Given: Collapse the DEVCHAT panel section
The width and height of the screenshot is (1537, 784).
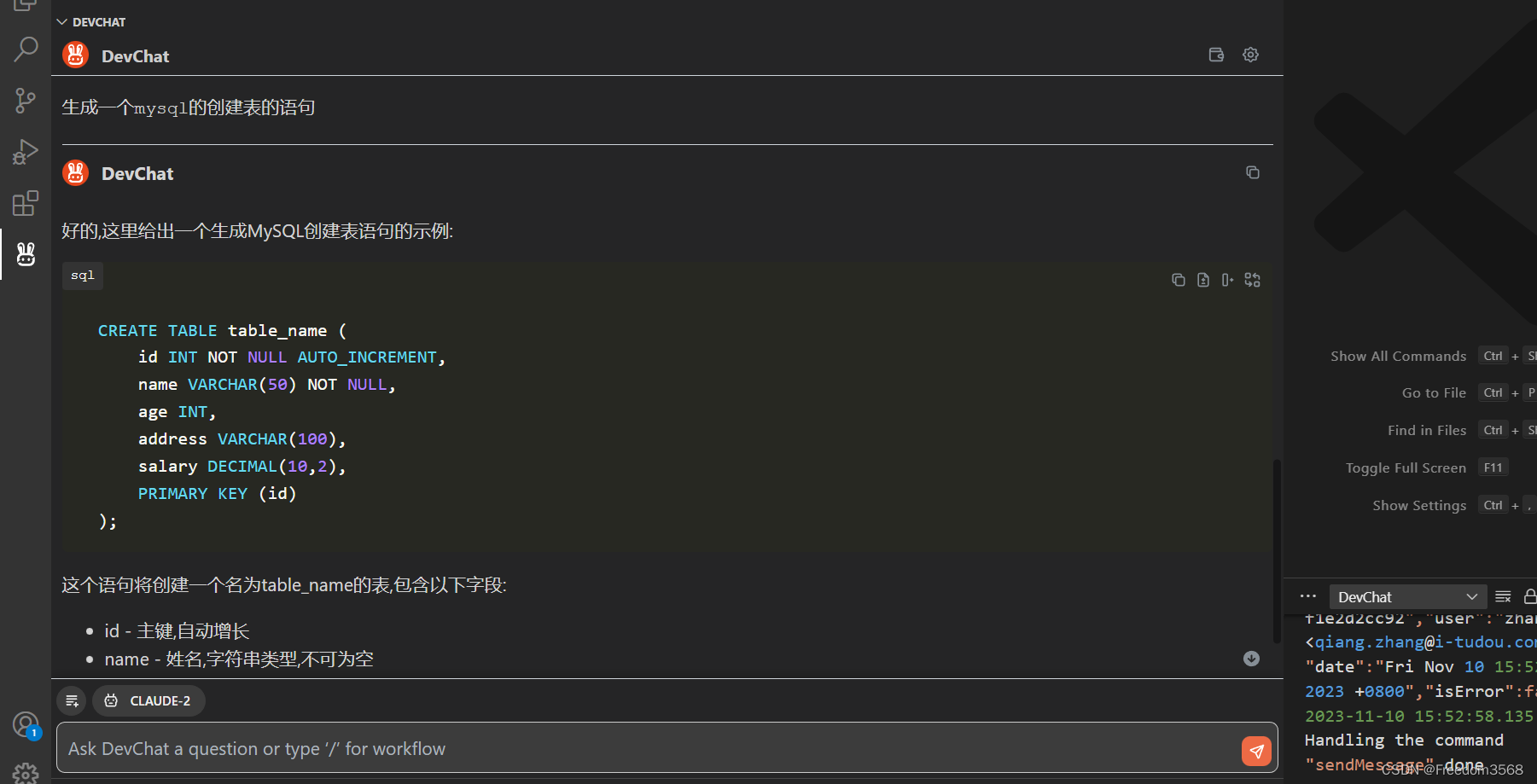Looking at the screenshot, I should 61,22.
